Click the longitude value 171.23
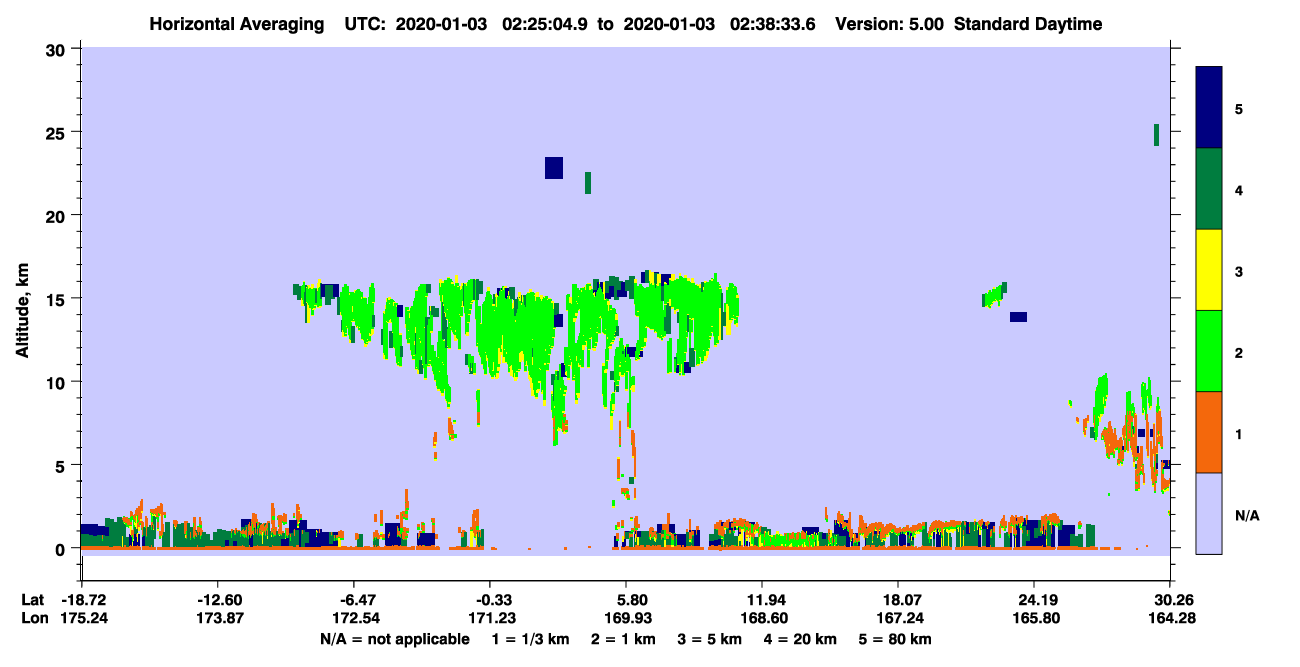The image size is (1300, 667). click(490, 619)
